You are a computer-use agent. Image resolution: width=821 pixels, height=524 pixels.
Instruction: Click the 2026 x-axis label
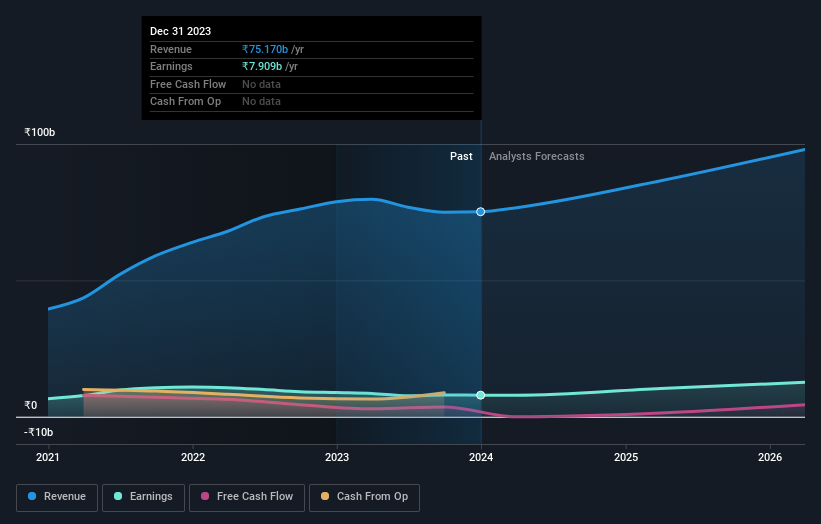(x=770, y=457)
